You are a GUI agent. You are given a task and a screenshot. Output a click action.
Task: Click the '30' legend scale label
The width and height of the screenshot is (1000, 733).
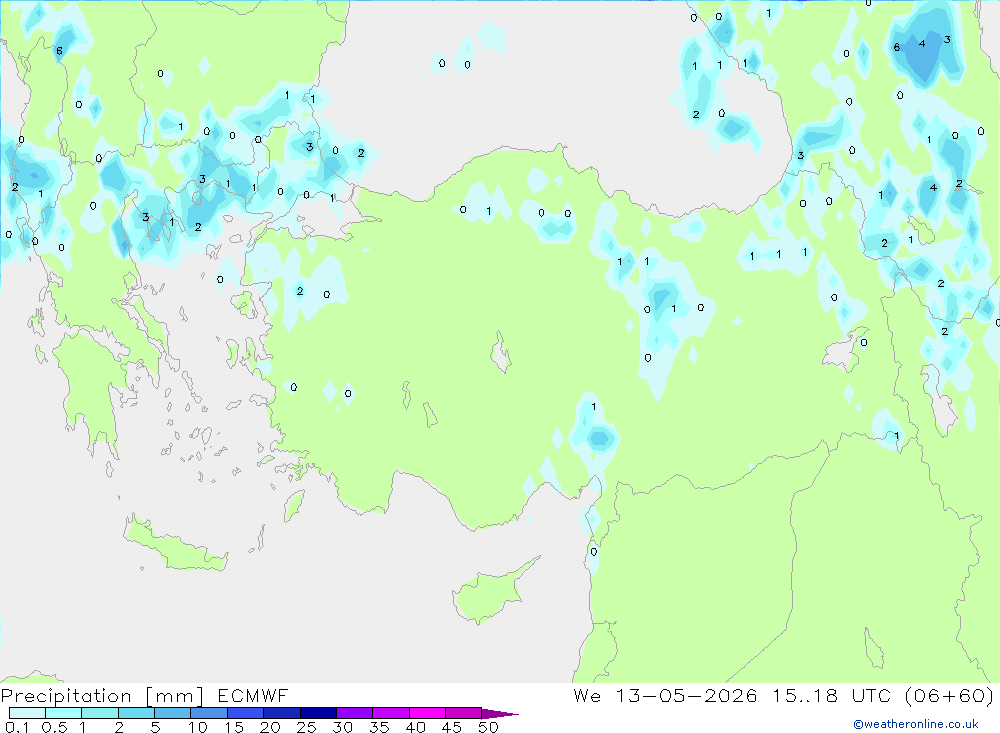pyautogui.click(x=342, y=727)
